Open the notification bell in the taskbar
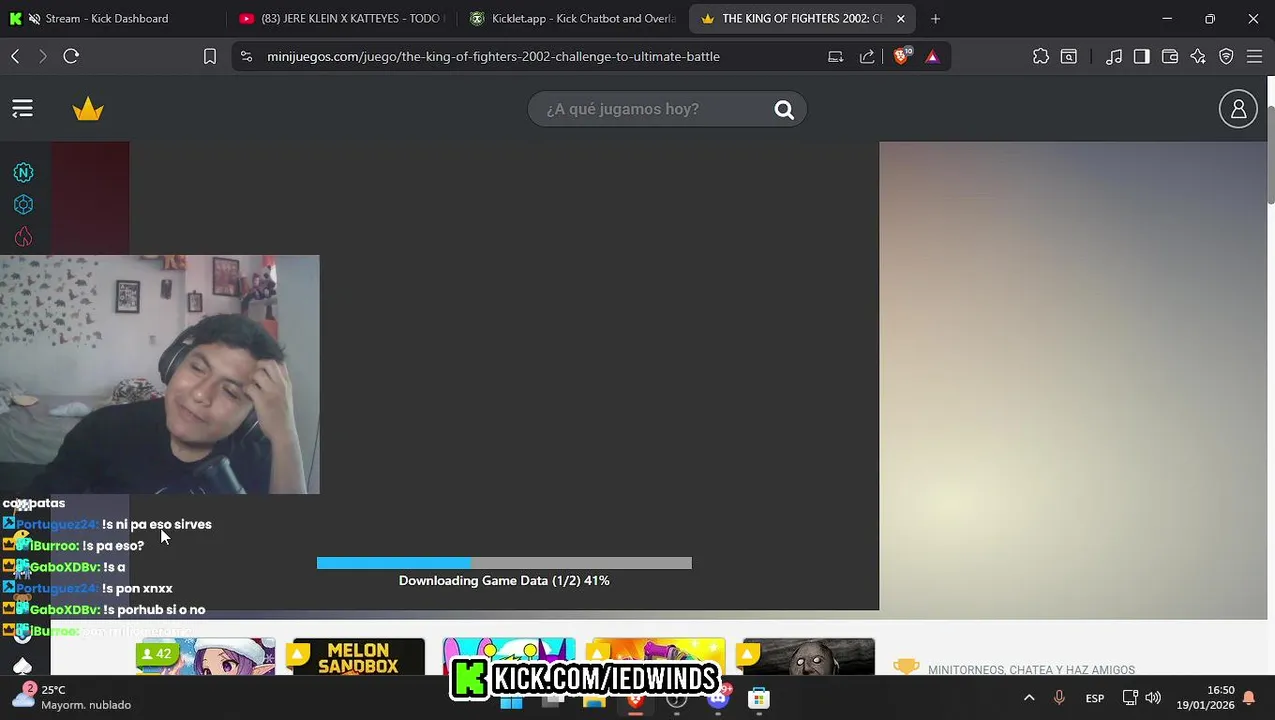Image resolution: width=1275 pixels, height=720 pixels. pyautogui.click(x=1249, y=698)
